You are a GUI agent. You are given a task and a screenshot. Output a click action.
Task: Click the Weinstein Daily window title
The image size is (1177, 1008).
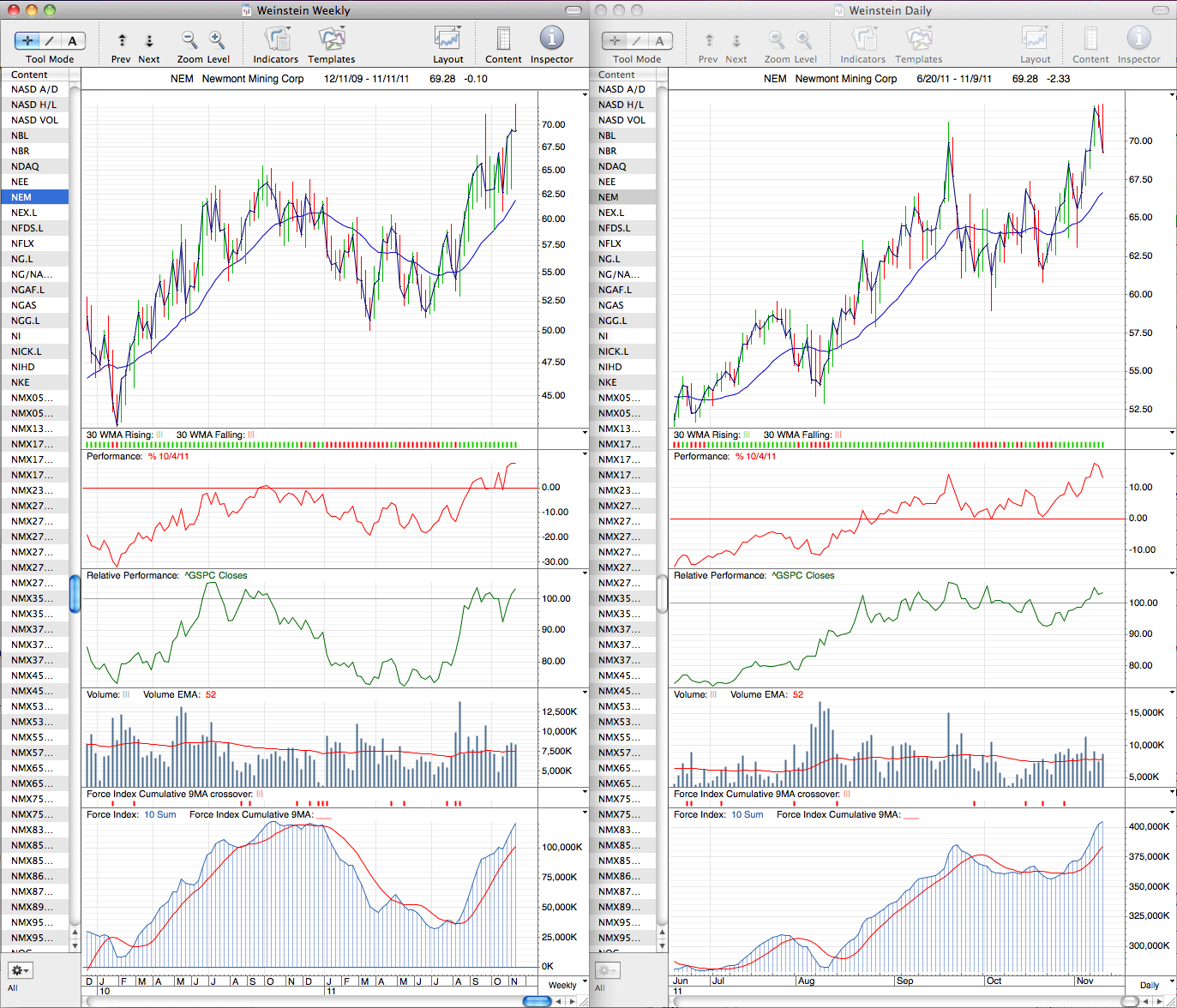click(x=890, y=10)
